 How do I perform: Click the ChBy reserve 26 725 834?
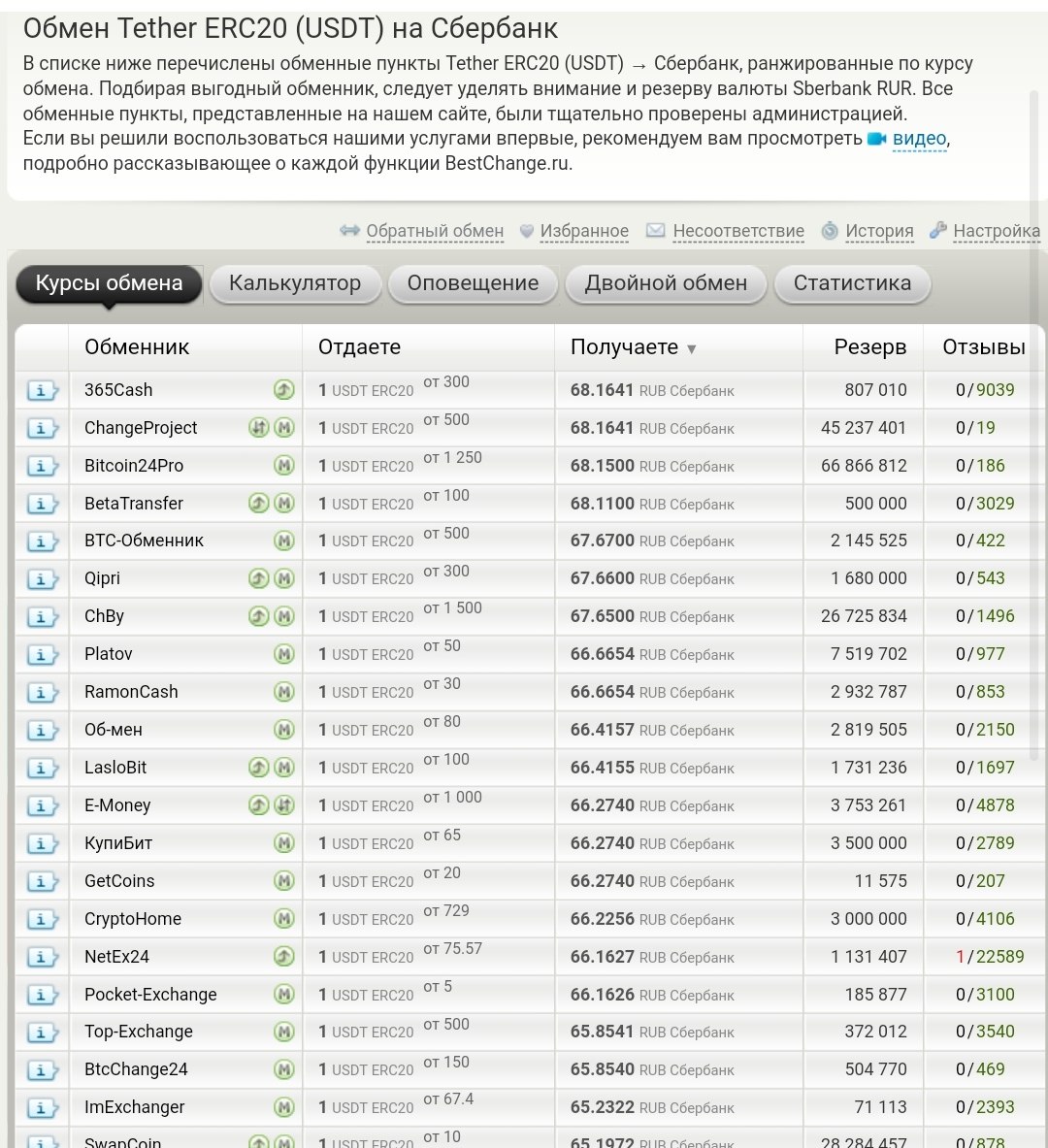(x=864, y=616)
